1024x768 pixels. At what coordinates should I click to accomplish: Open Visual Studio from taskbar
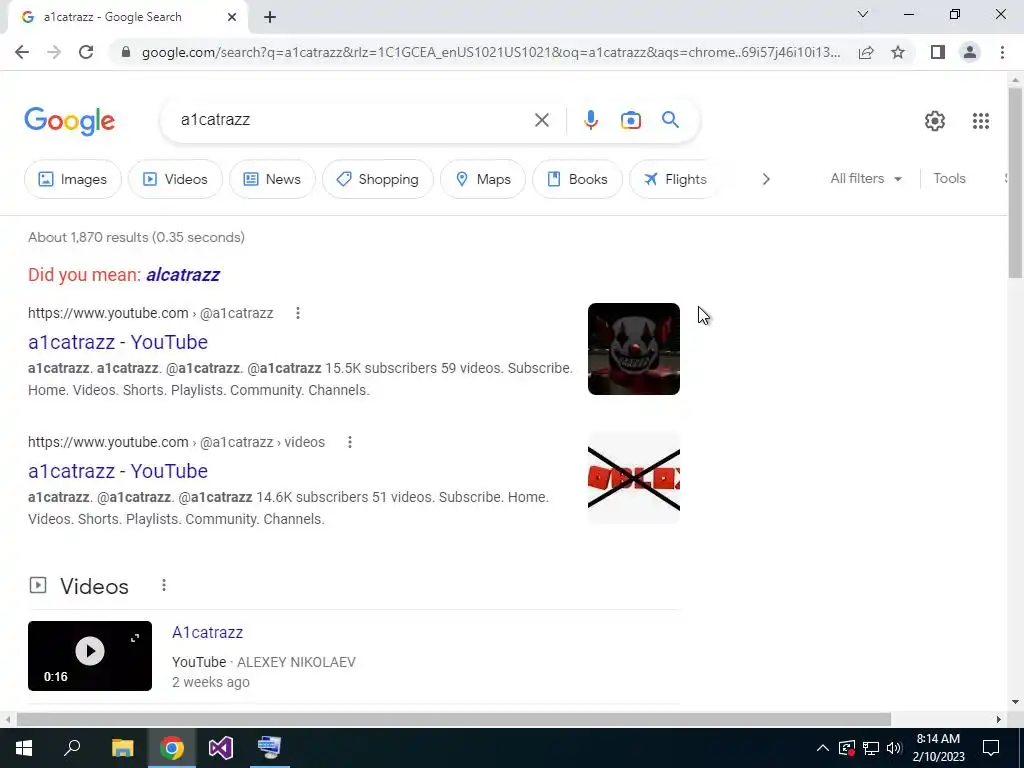tap(221, 747)
